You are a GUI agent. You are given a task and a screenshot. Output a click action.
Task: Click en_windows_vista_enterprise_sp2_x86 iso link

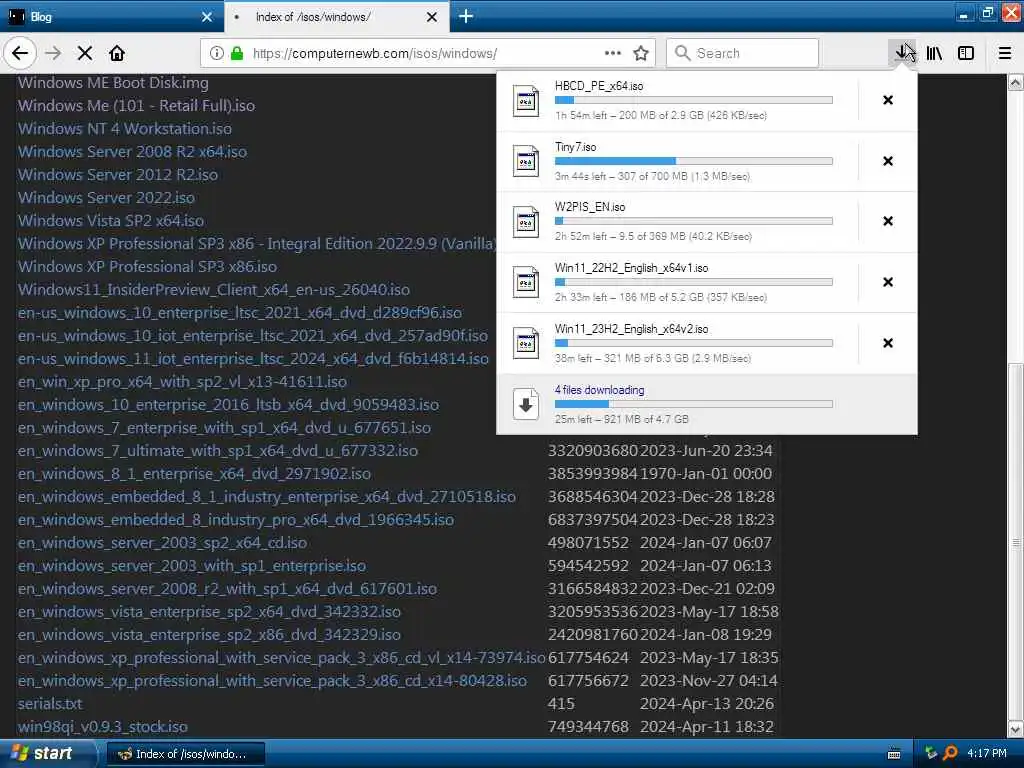pos(210,635)
